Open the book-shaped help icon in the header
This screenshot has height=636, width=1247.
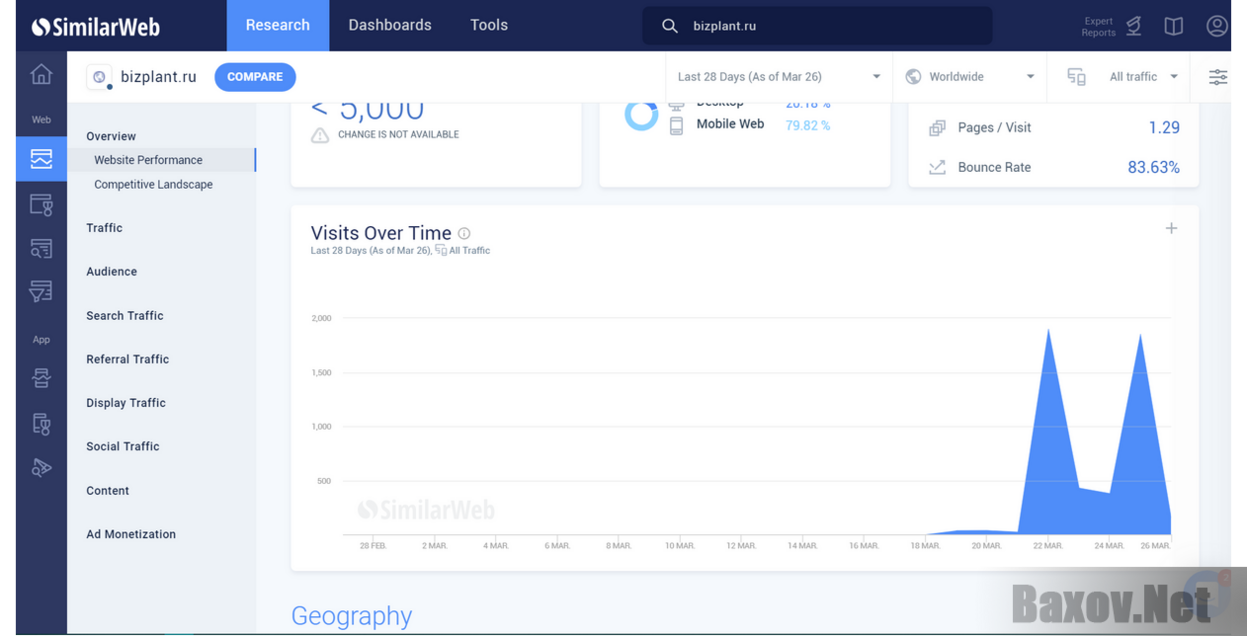(1174, 26)
